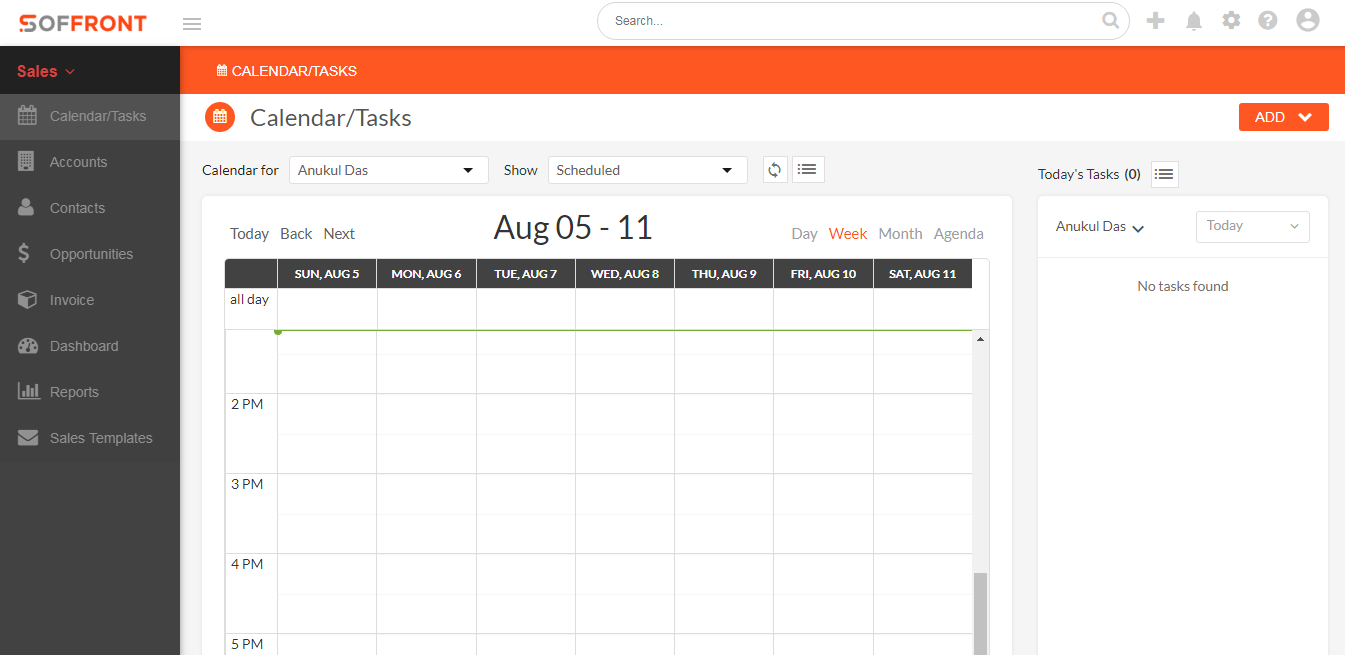Click the search magnifier icon
Image resolution: width=1345 pixels, height=655 pixels.
(1111, 20)
